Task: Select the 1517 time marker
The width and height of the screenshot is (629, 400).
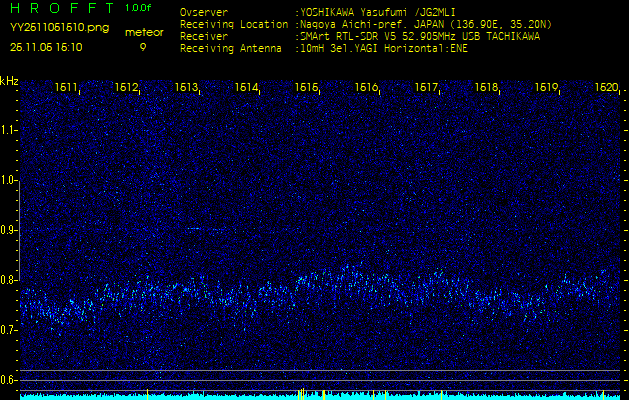Action: (x=427, y=88)
